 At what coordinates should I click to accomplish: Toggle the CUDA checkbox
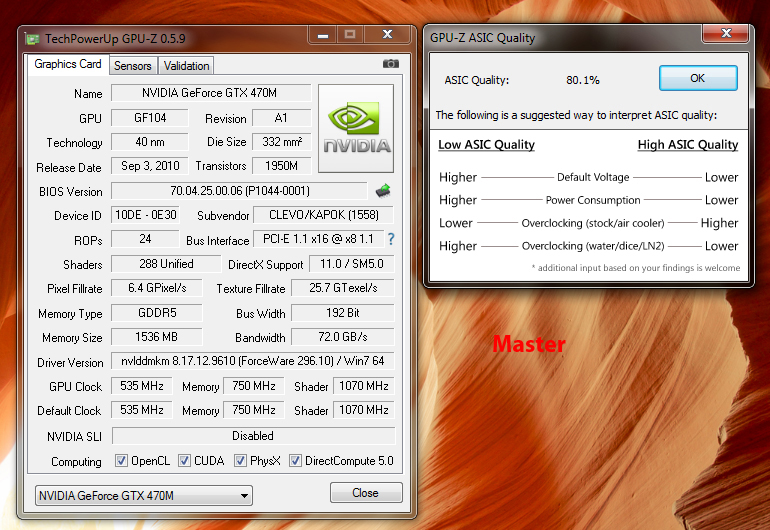pos(184,461)
